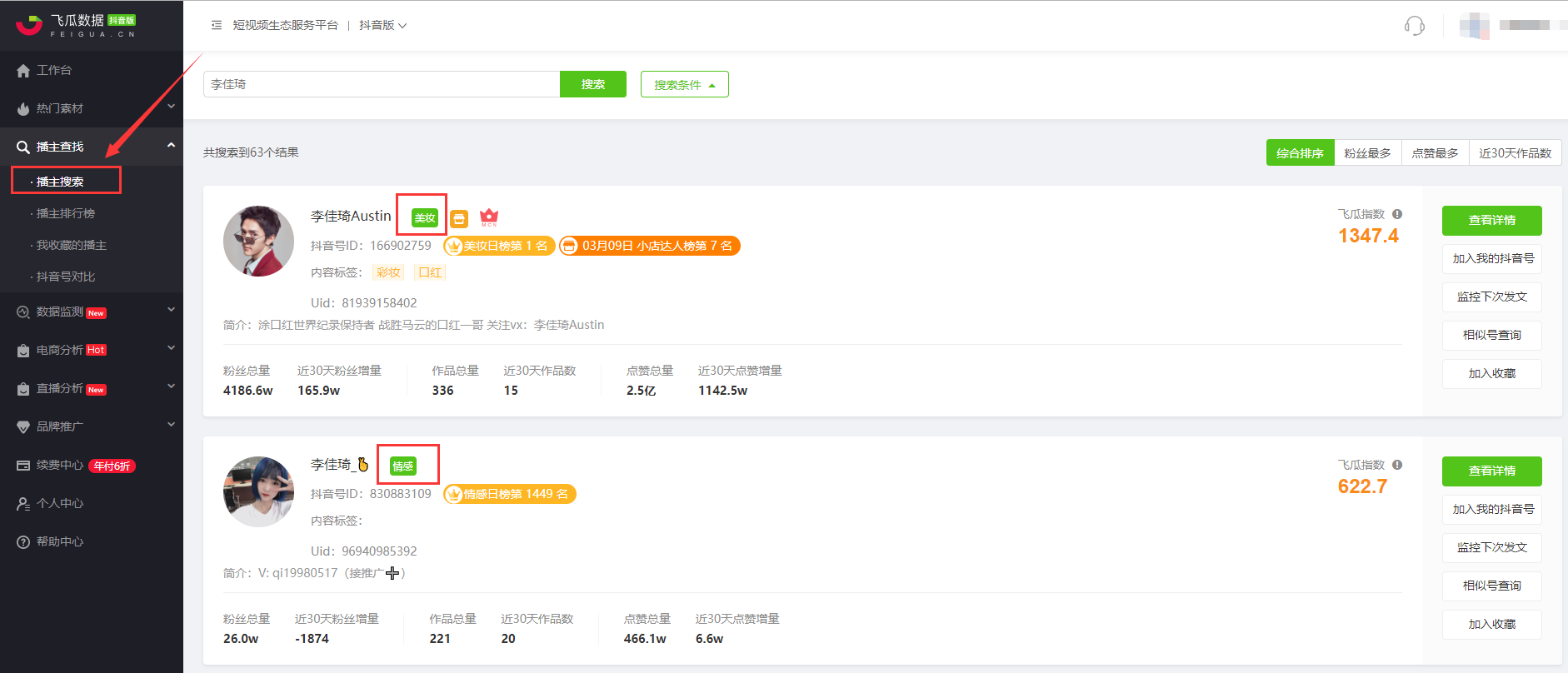Click the 美妆日榜第 1 名 badge

pyautogui.click(x=499, y=246)
